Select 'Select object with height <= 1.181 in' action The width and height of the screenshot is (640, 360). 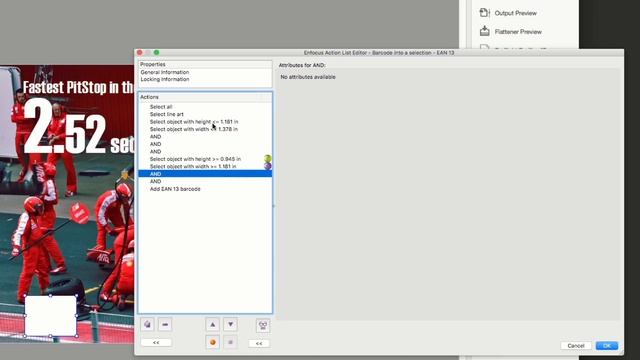click(x=205, y=122)
